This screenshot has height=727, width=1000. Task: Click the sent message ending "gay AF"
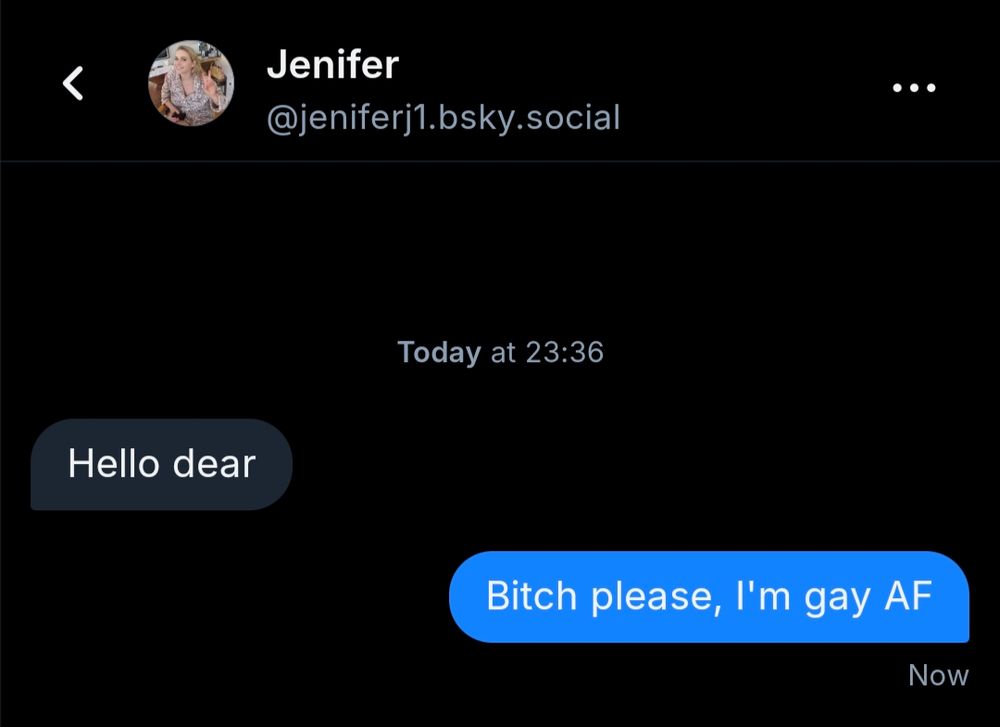point(709,597)
